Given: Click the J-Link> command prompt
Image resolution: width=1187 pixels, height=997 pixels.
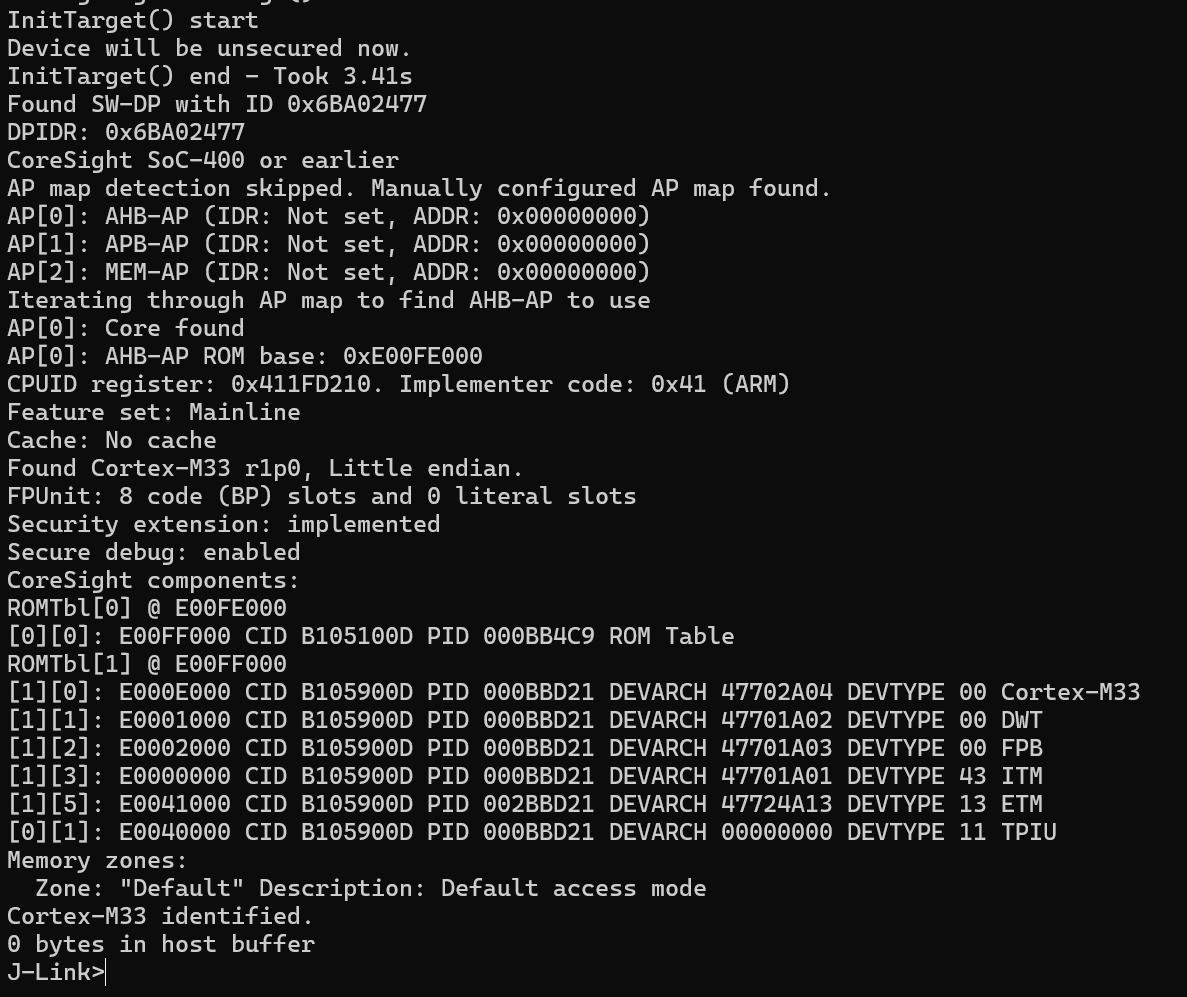Looking at the screenshot, I should [56, 972].
